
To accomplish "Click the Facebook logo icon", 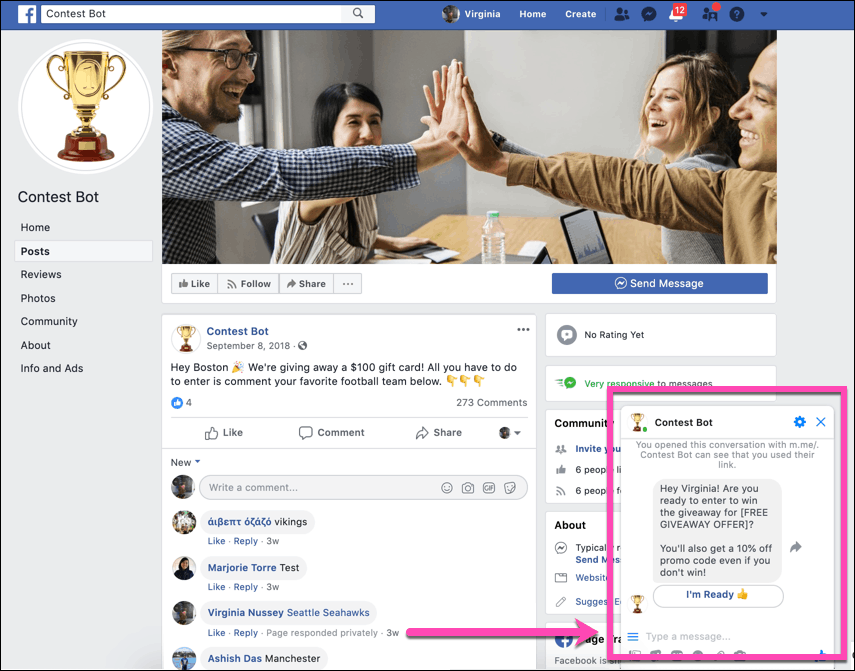I will 27,14.
